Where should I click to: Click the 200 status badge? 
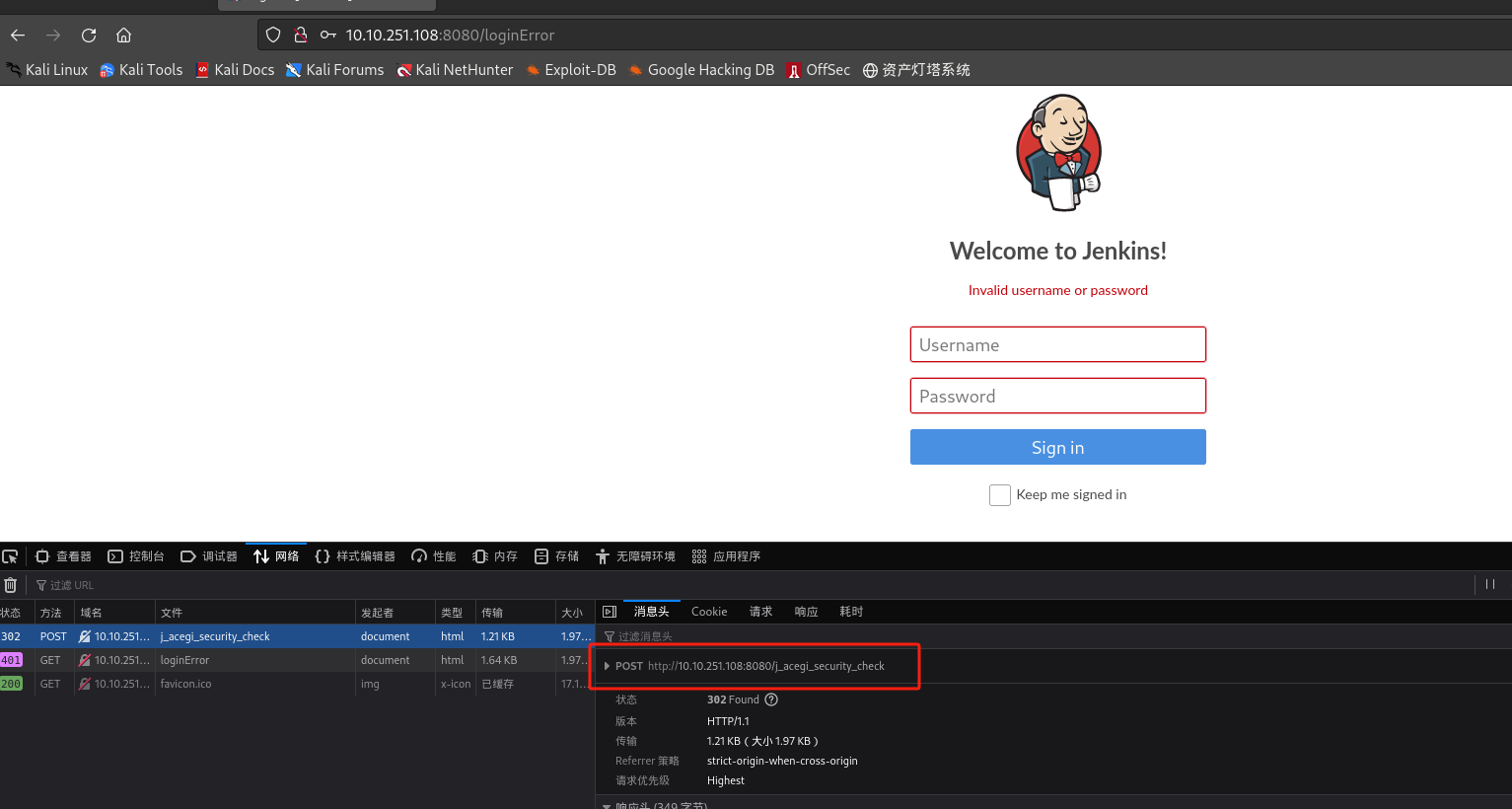[x=11, y=684]
